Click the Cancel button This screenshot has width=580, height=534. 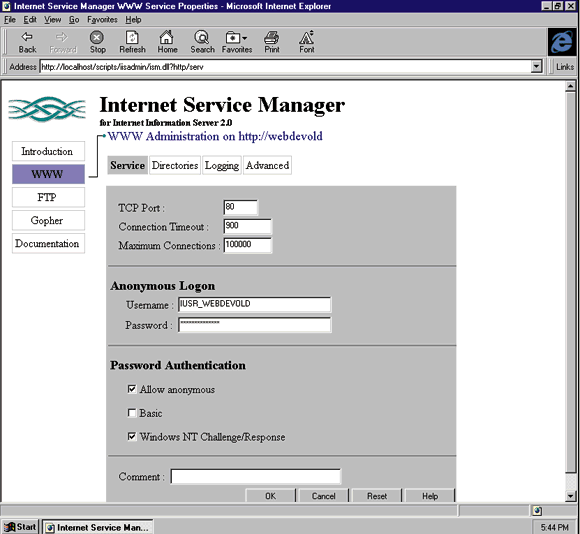point(324,496)
